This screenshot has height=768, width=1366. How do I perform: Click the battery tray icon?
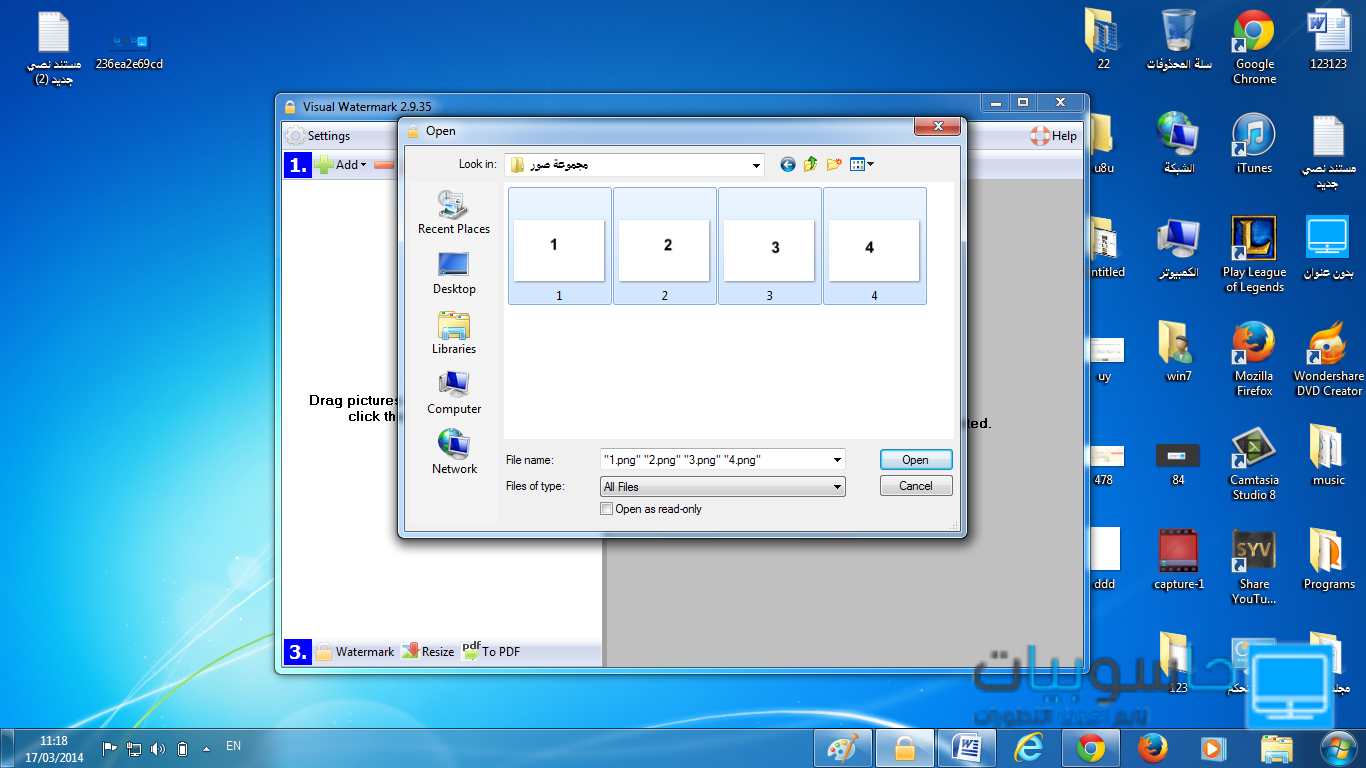182,748
